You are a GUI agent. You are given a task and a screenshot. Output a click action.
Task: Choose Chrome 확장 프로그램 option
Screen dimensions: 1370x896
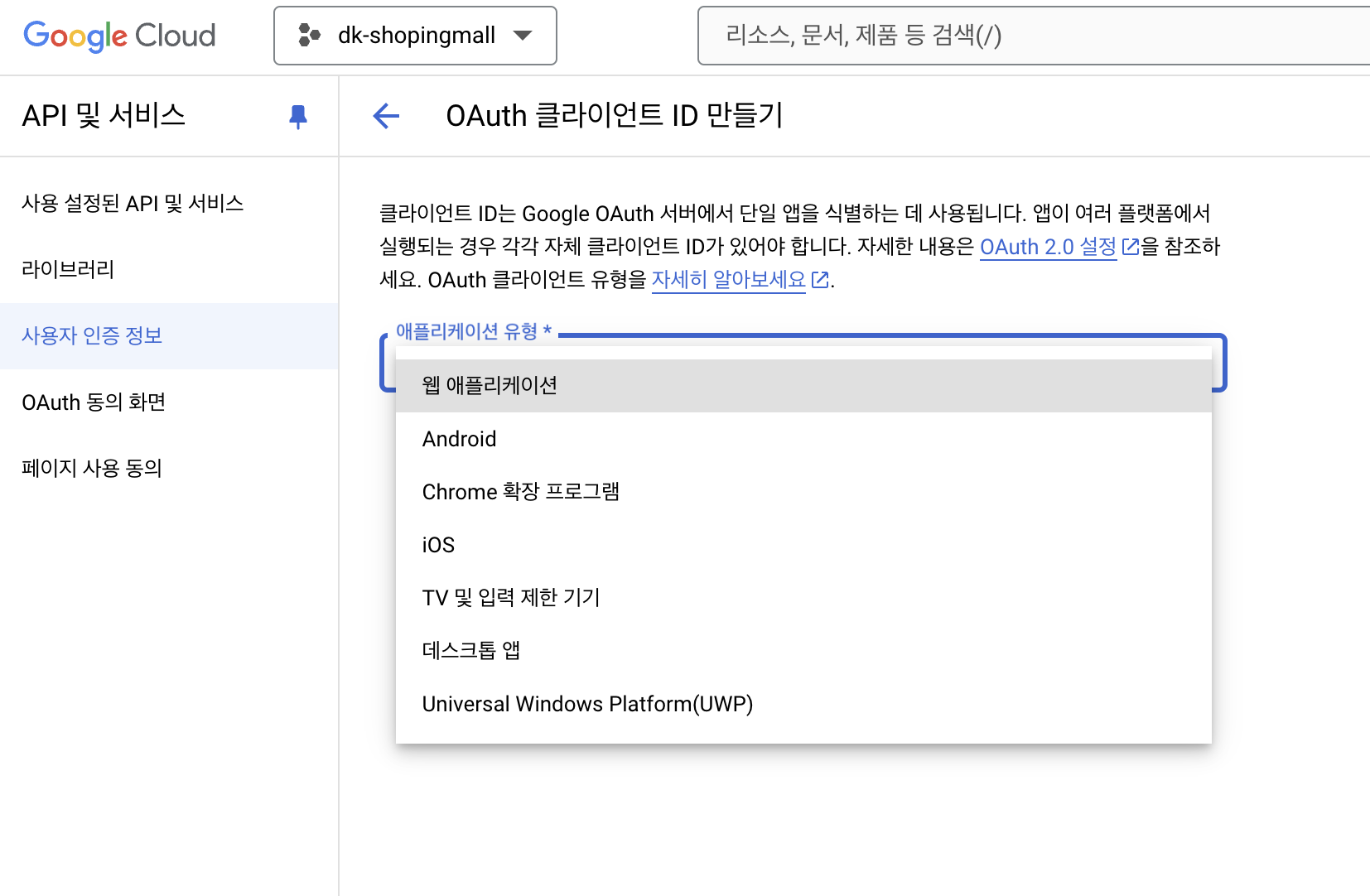[x=803, y=492]
